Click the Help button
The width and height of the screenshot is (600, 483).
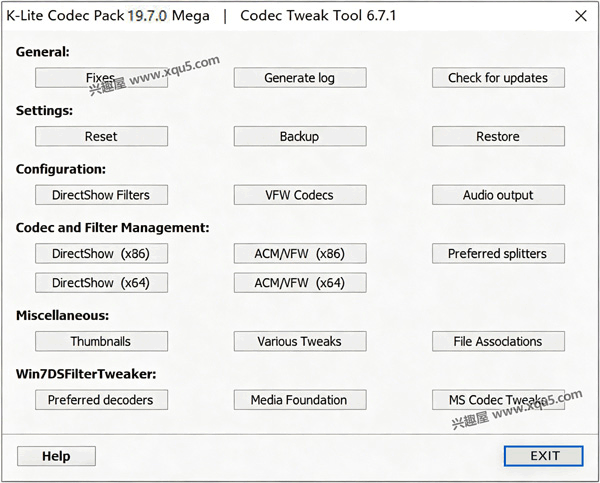tap(56, 456)
